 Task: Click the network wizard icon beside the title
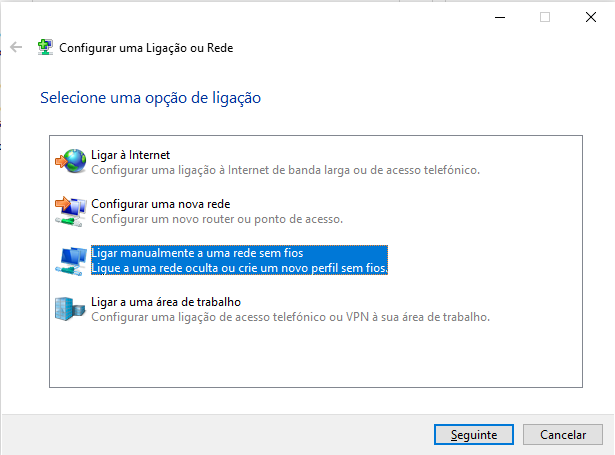(x=45, y=47)
